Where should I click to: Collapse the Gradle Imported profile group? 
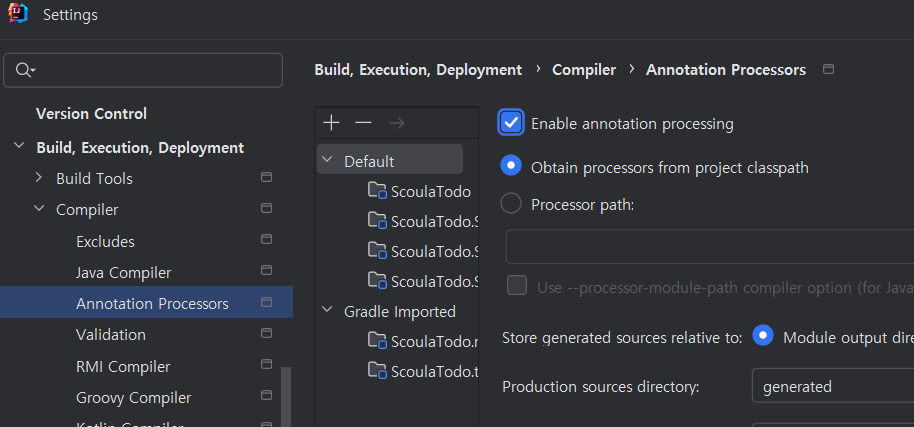click(327, 311)
